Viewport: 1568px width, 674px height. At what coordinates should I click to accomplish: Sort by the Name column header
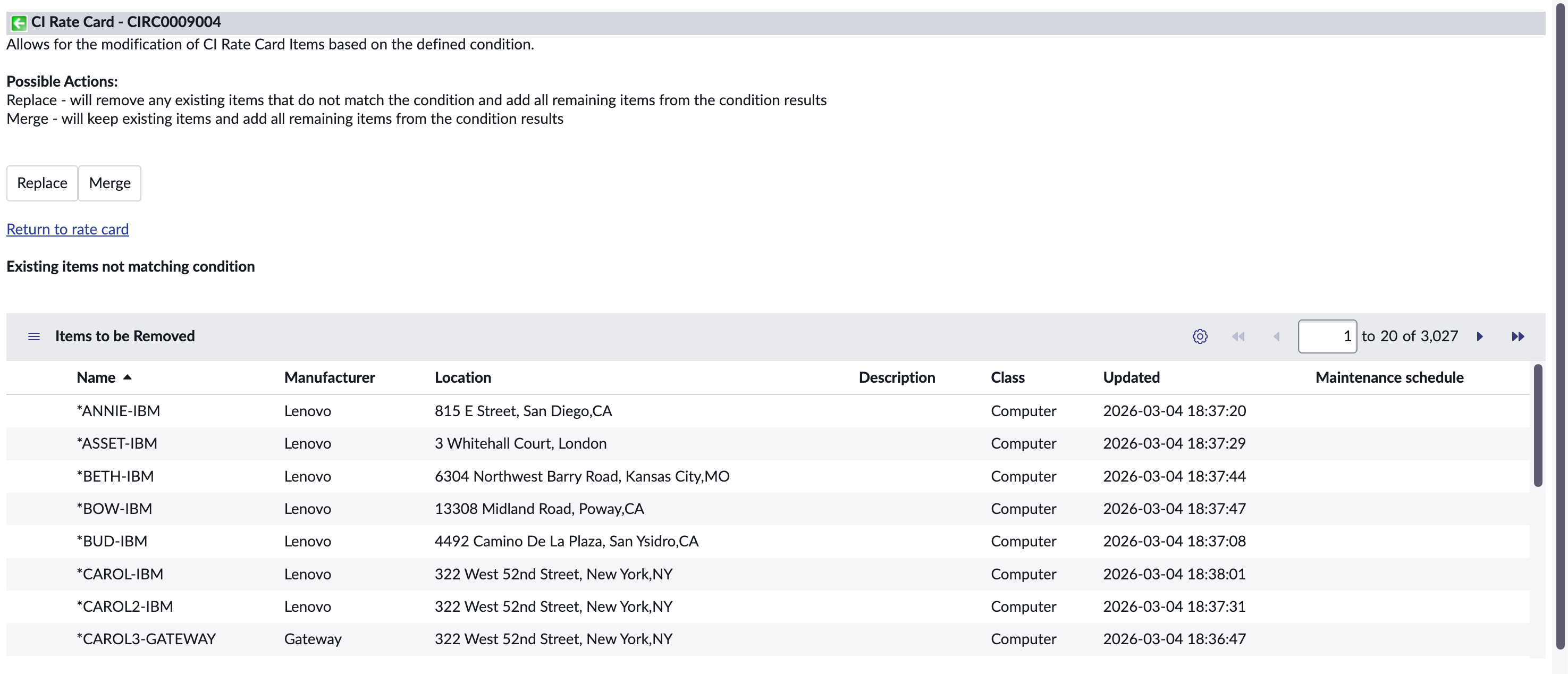96,377
